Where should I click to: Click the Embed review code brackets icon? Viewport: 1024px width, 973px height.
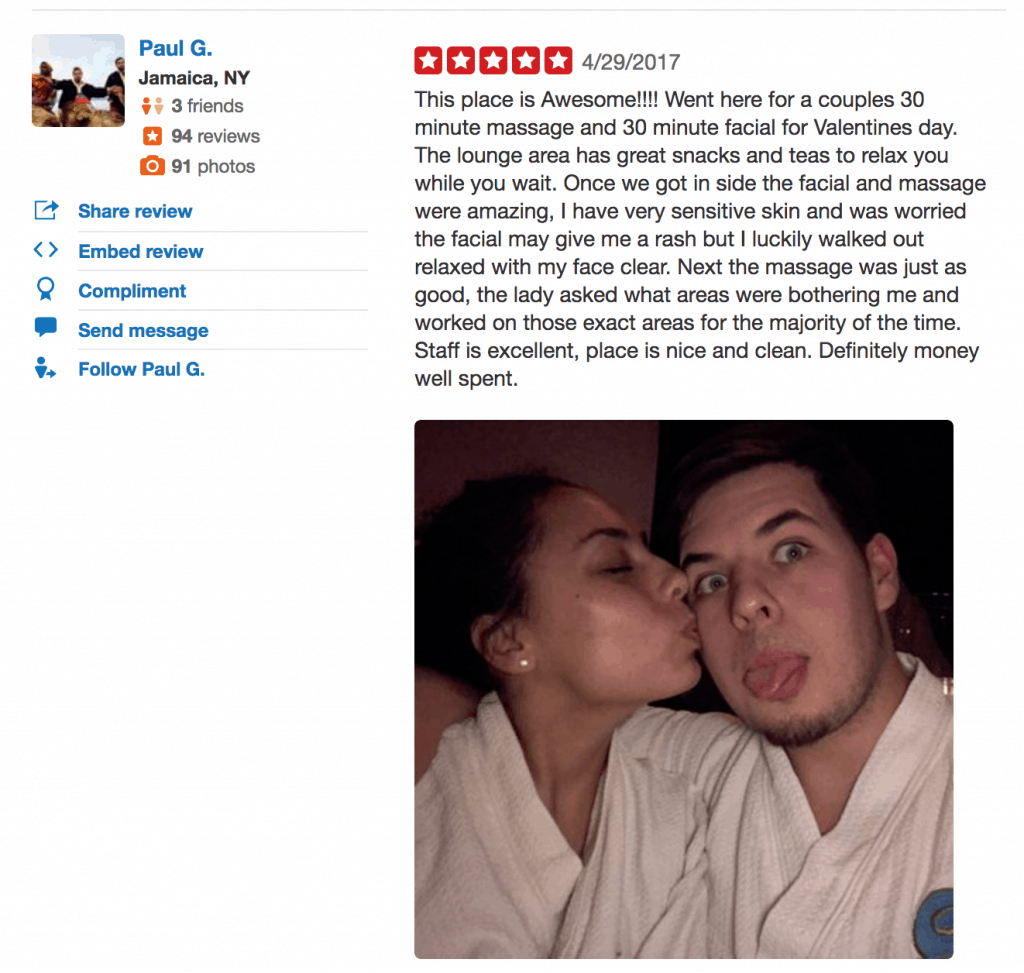tap(46, 250)
